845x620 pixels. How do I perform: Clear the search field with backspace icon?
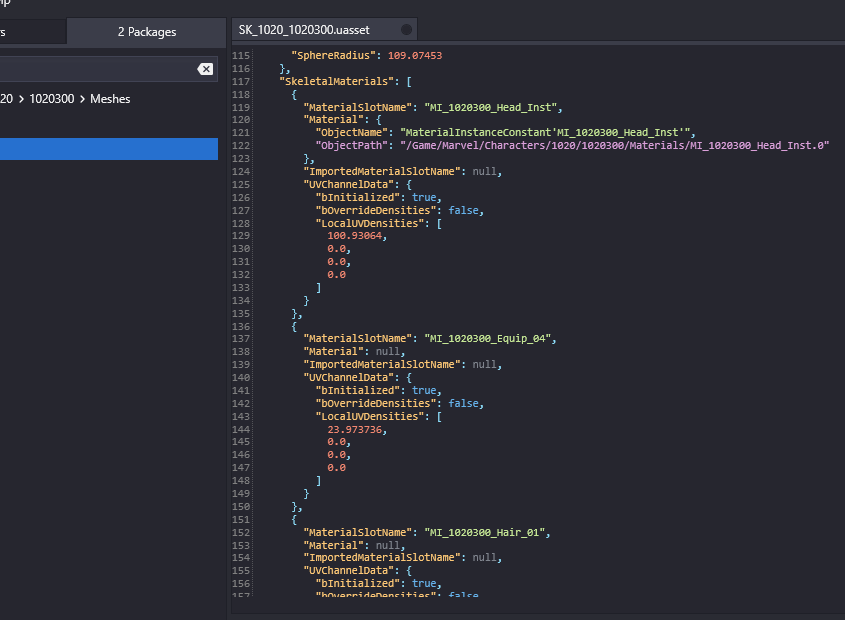[205, 69]
